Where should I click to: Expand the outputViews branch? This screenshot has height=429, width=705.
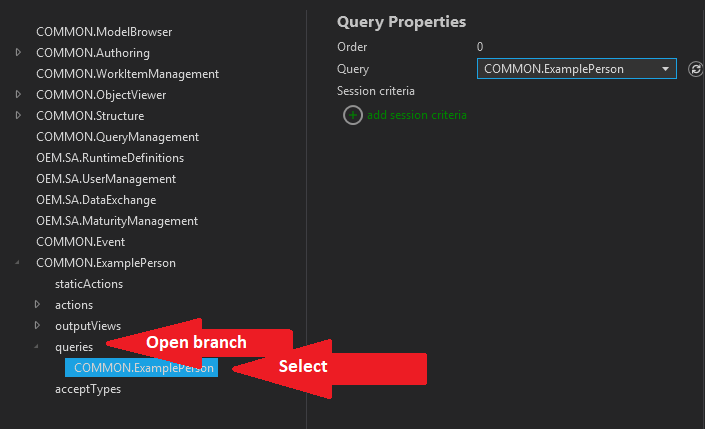pos(37,325)
